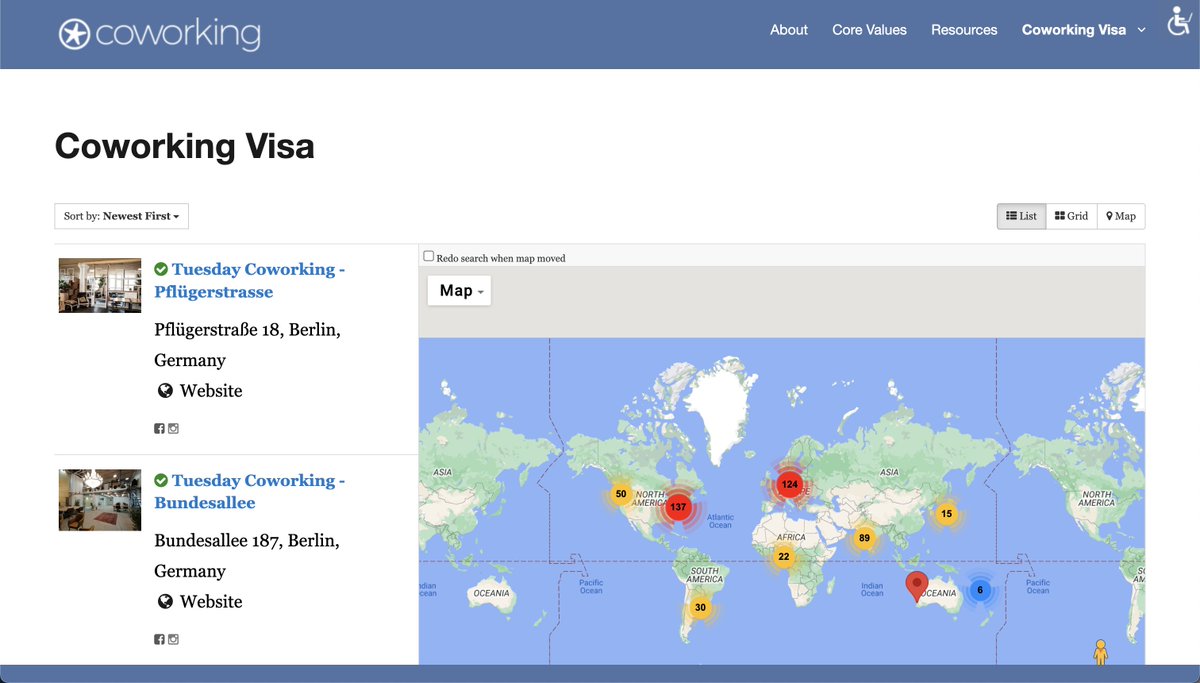Click the Coworking Visa page heading
The height and width of the screenshot is (683, 1200).
[x=185, y=147]
